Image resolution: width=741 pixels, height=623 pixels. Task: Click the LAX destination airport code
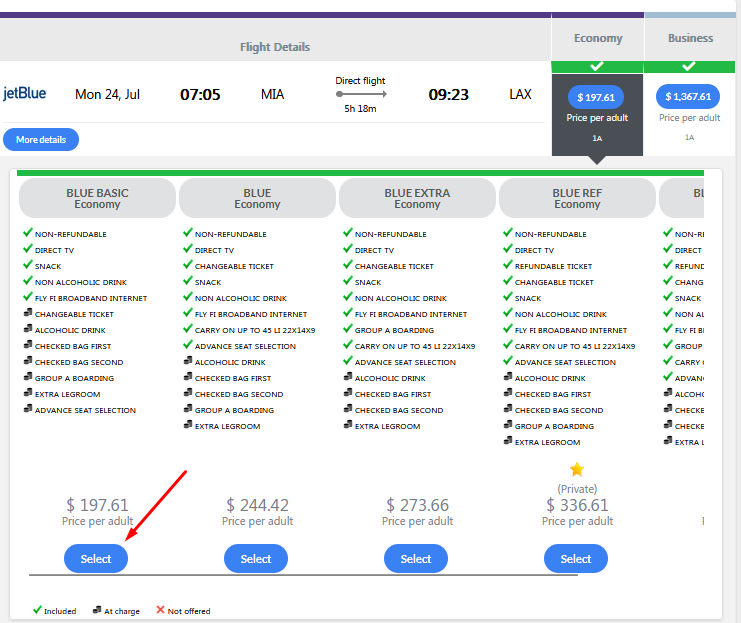pyautogui.click(x=520, y=95)
